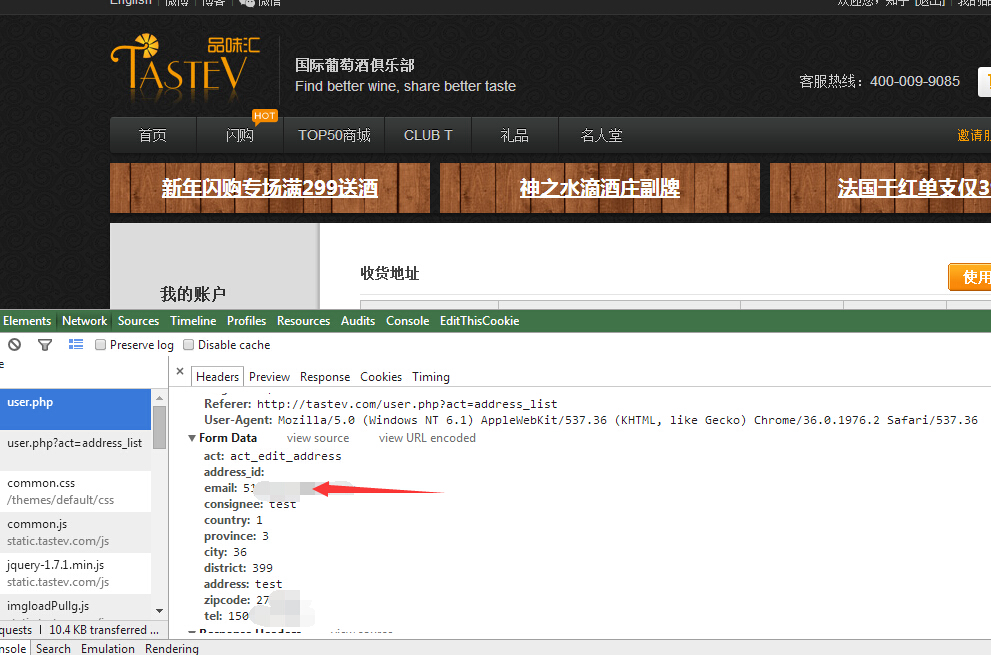Open the Profiles devtools tab
The image size is (991, 655).
coord(246,321)
